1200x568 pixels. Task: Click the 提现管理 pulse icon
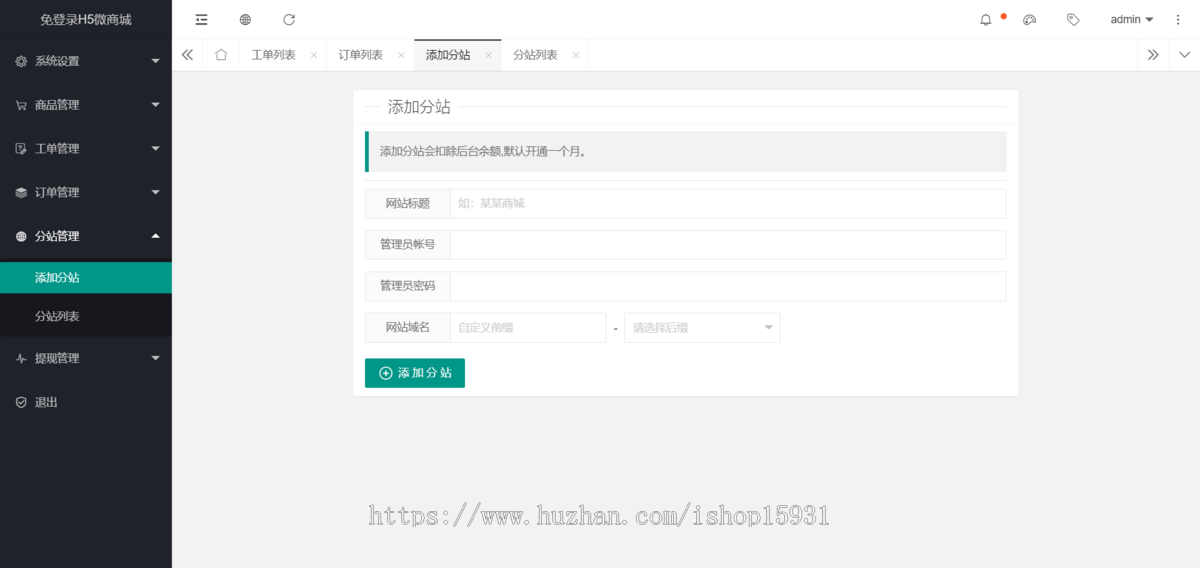(21, 358)
